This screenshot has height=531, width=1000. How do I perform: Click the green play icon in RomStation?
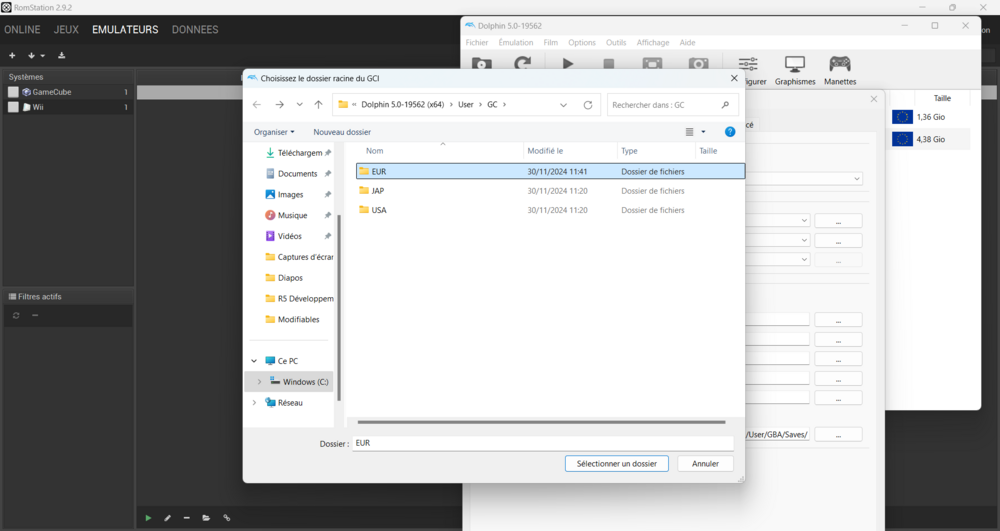tap(148, 518)
